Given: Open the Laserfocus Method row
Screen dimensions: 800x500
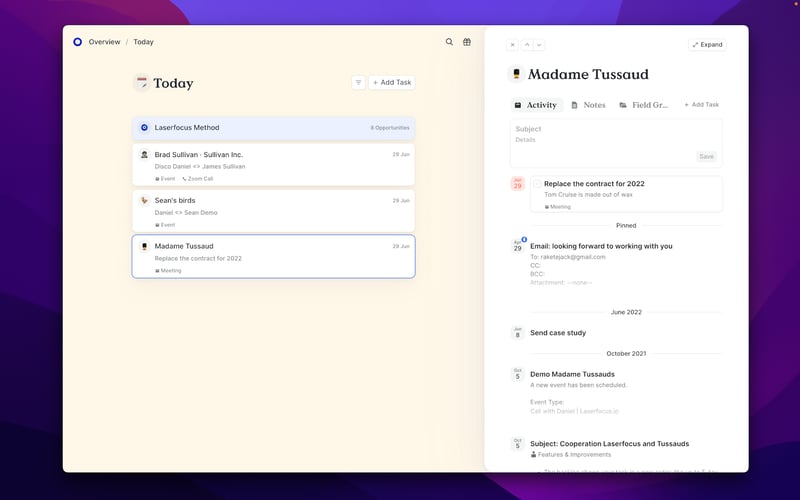Looking at the screenshot, I should [273, 128].
